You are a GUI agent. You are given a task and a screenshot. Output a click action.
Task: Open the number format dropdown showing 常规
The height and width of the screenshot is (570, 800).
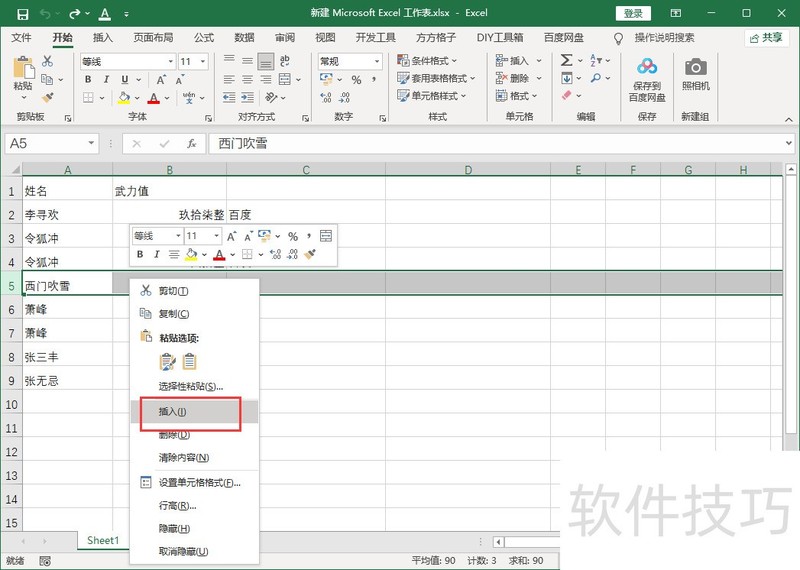pos(376,62)
